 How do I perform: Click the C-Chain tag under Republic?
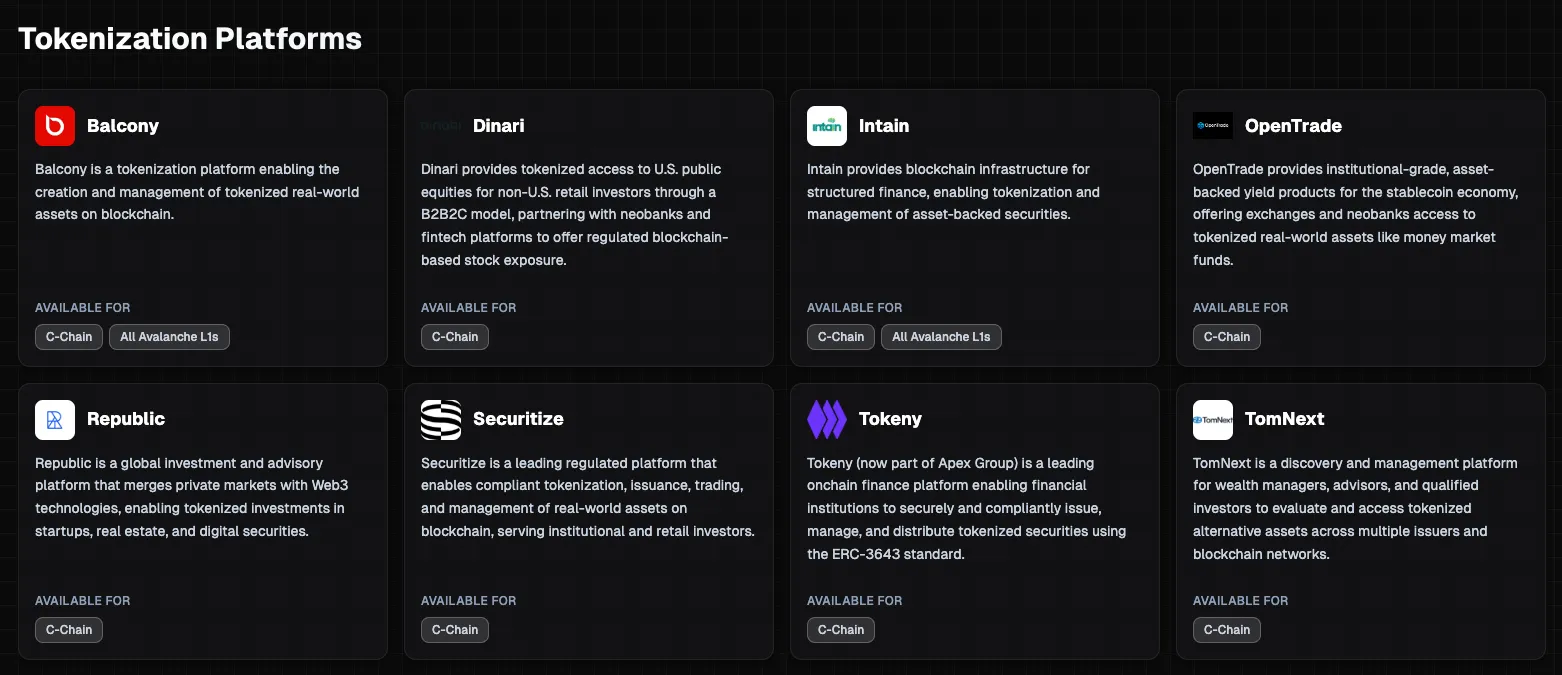tap(68, 630)
